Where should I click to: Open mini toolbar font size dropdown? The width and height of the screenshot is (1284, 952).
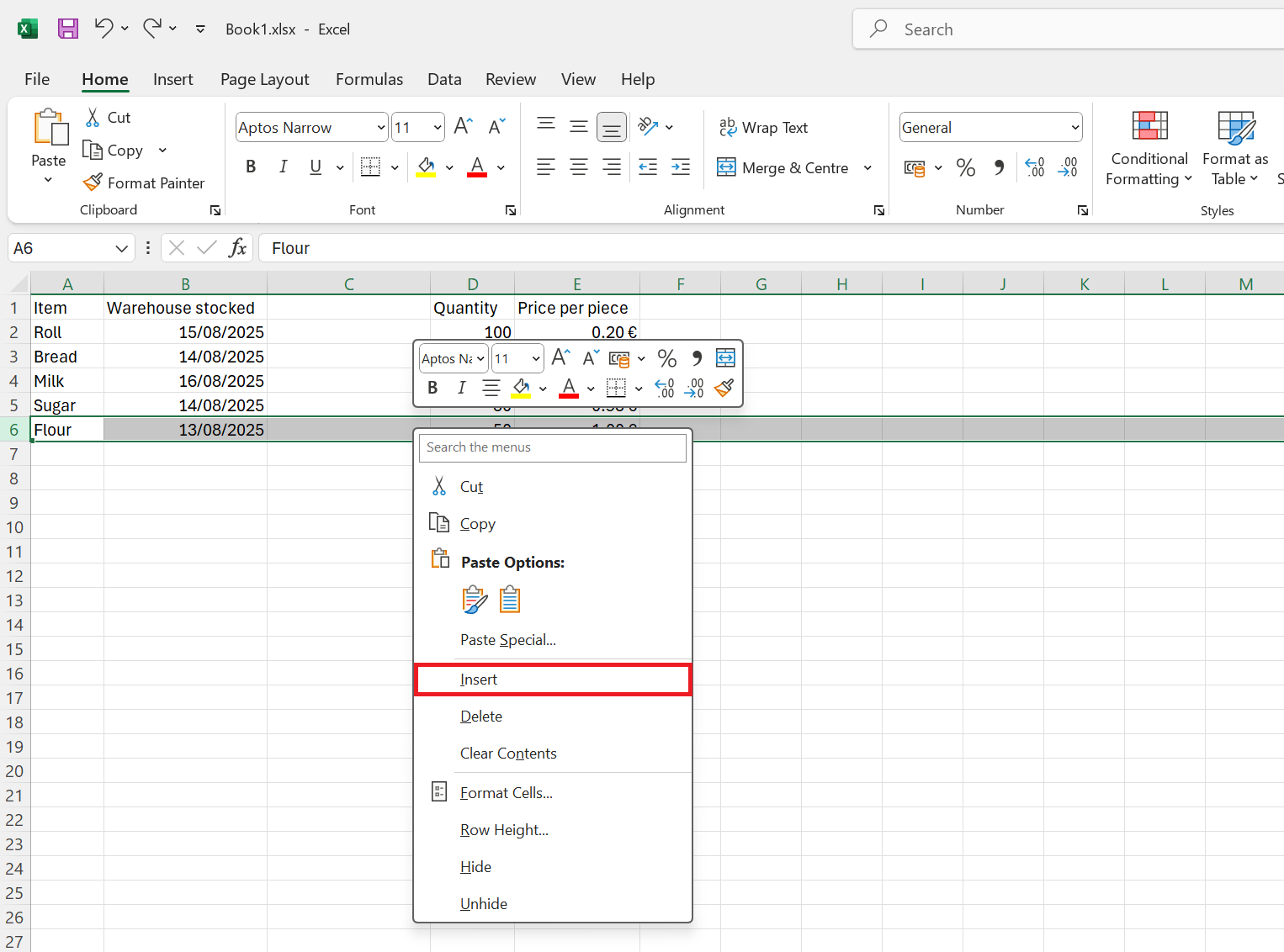[x=536, y=359]
